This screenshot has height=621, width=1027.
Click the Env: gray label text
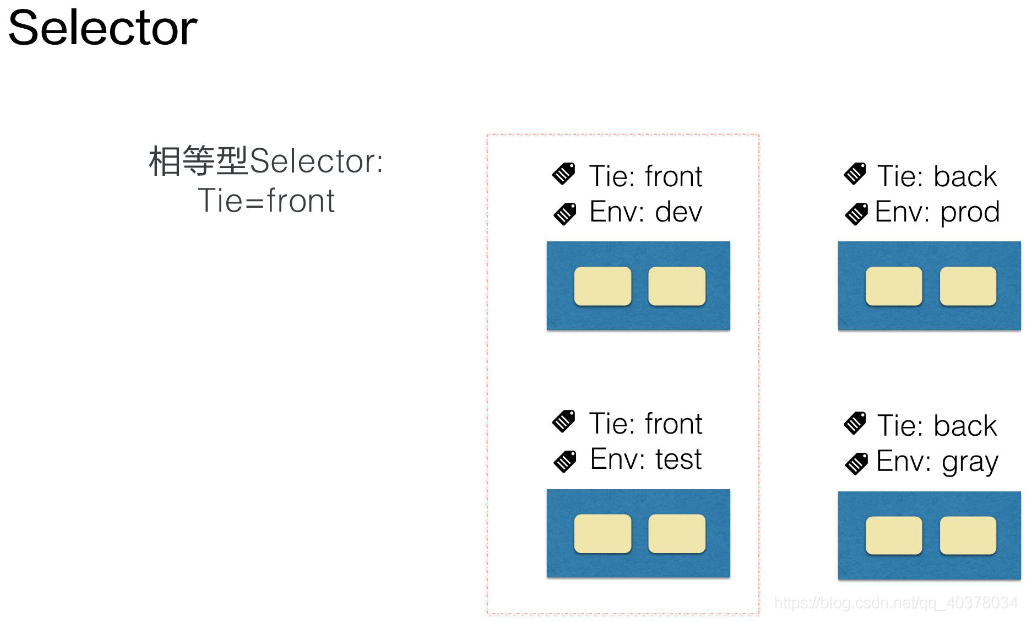pos(937,462)
